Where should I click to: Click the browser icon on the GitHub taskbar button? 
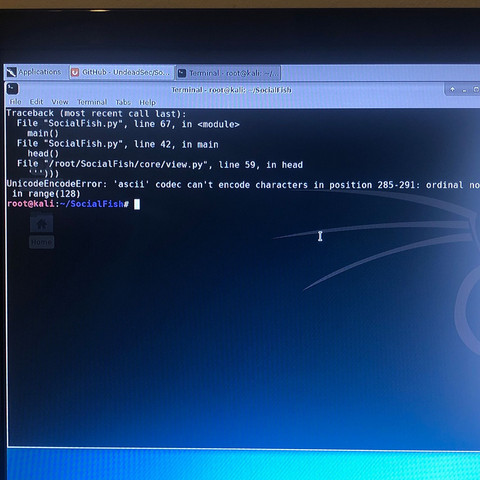click(x=75, y=72)
